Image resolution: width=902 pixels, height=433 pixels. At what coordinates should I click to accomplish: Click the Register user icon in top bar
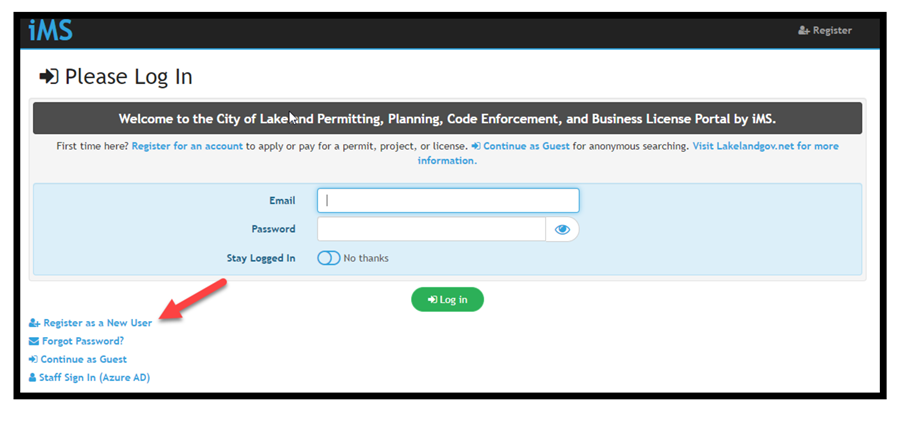(x=804, y=30)
